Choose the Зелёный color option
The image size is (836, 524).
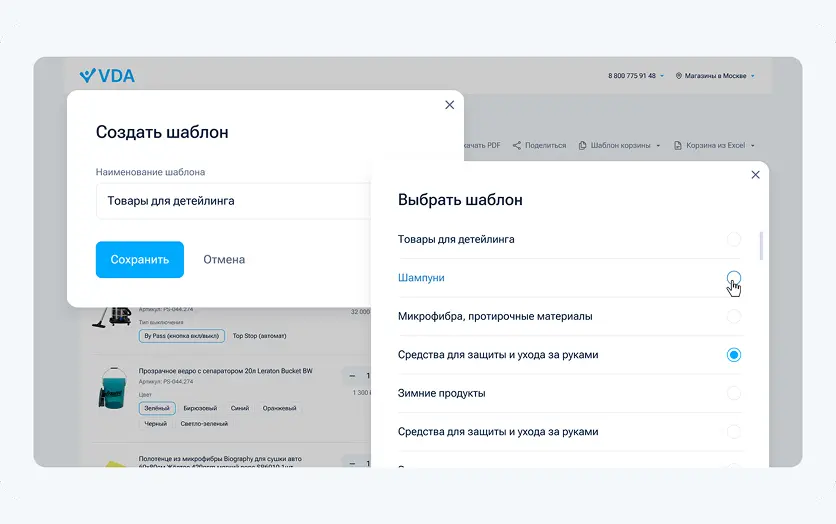pyautogui.click(x=157, y=408)
